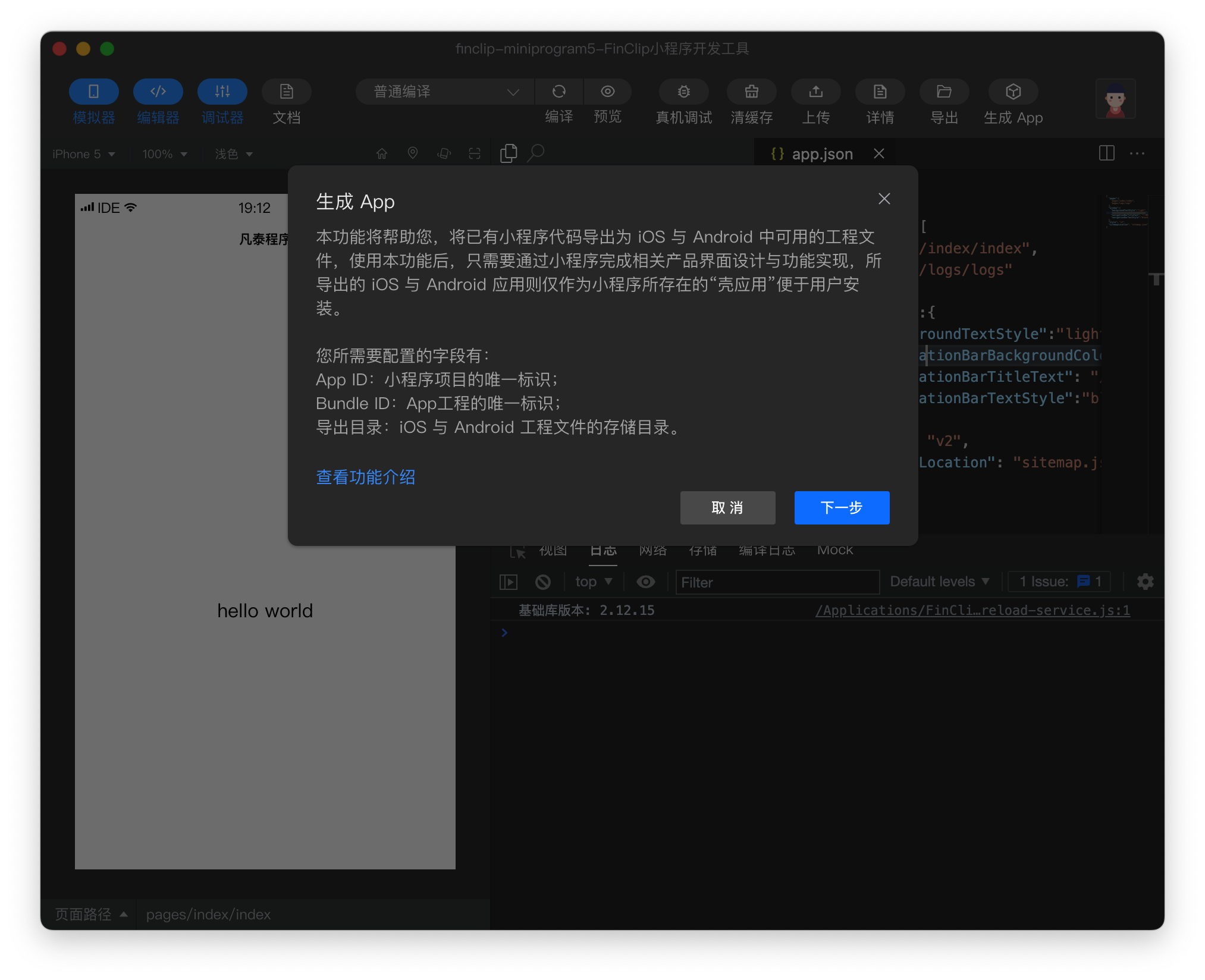This screenshot has width=1205, height=980.
Task: Select the app.json editor tab
Action: pos(823,153)
